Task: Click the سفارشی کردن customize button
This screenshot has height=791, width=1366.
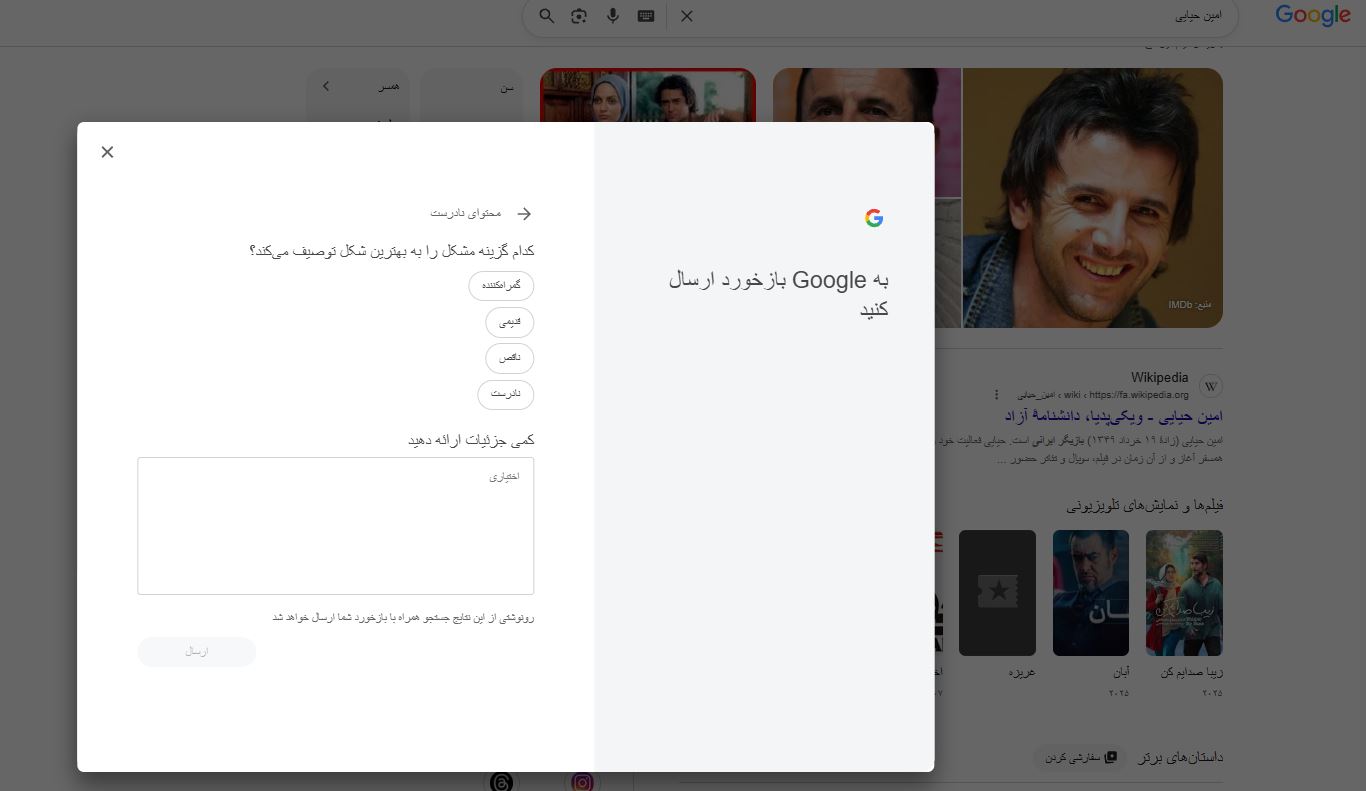Action: tap(1080, 758)
